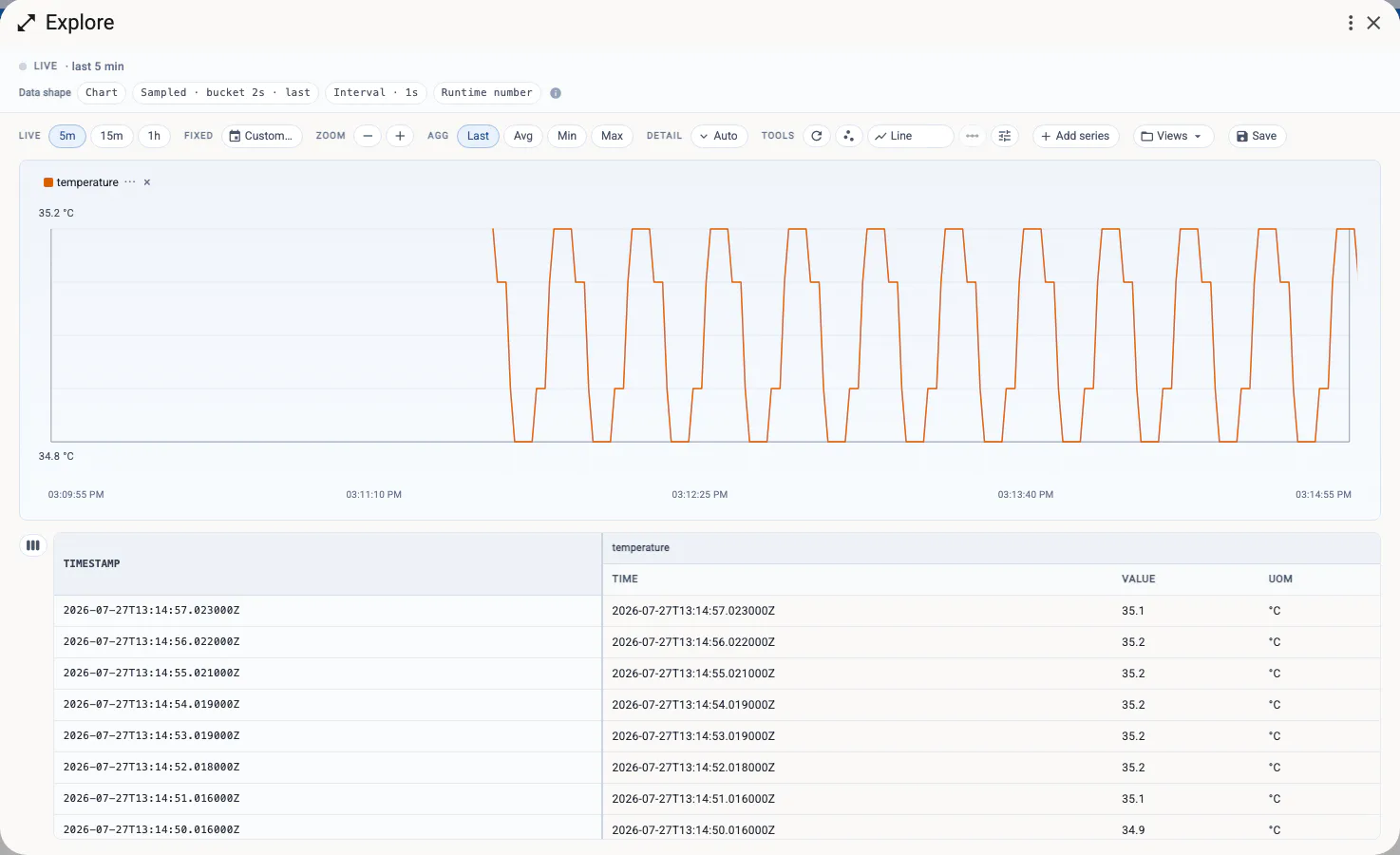Click the 03:11:10 PM axis label
The width and height of the screenshot is (1400, 855).
[x=374, y=495]
